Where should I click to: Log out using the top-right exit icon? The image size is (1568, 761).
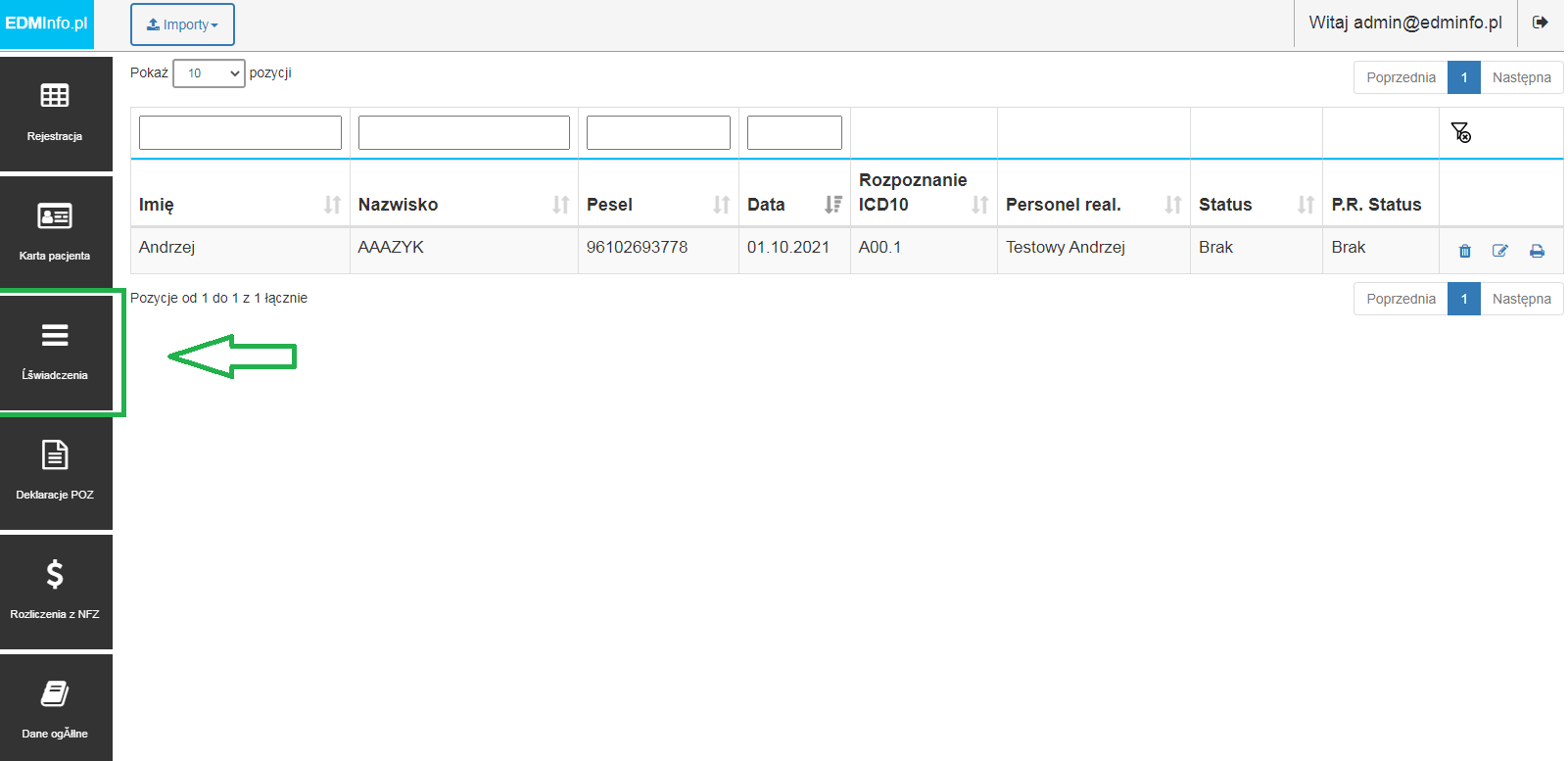[1541, 23]
